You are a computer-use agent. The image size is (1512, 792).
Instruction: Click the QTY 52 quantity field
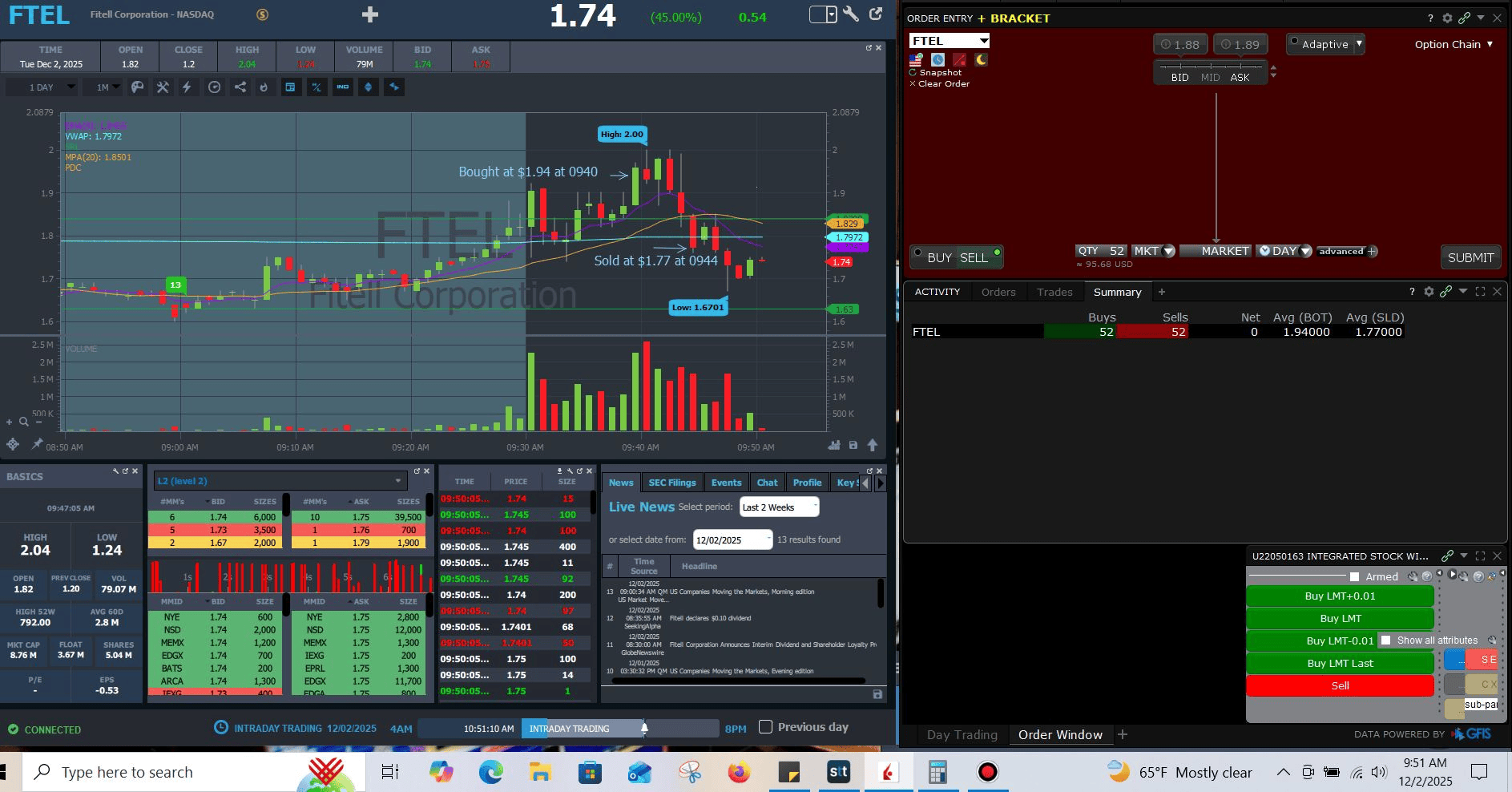click(1101, 251)
